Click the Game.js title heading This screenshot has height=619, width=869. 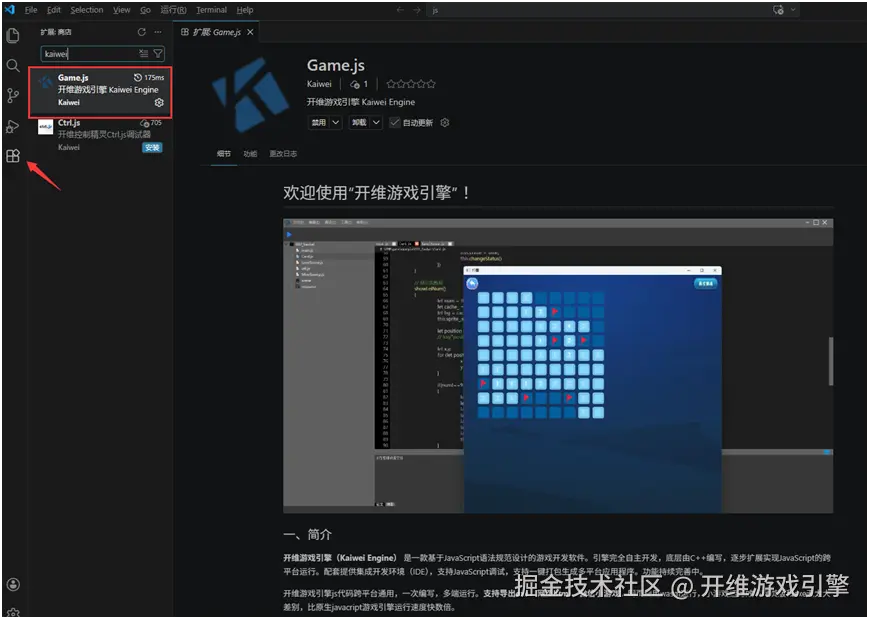pos(336,65)
